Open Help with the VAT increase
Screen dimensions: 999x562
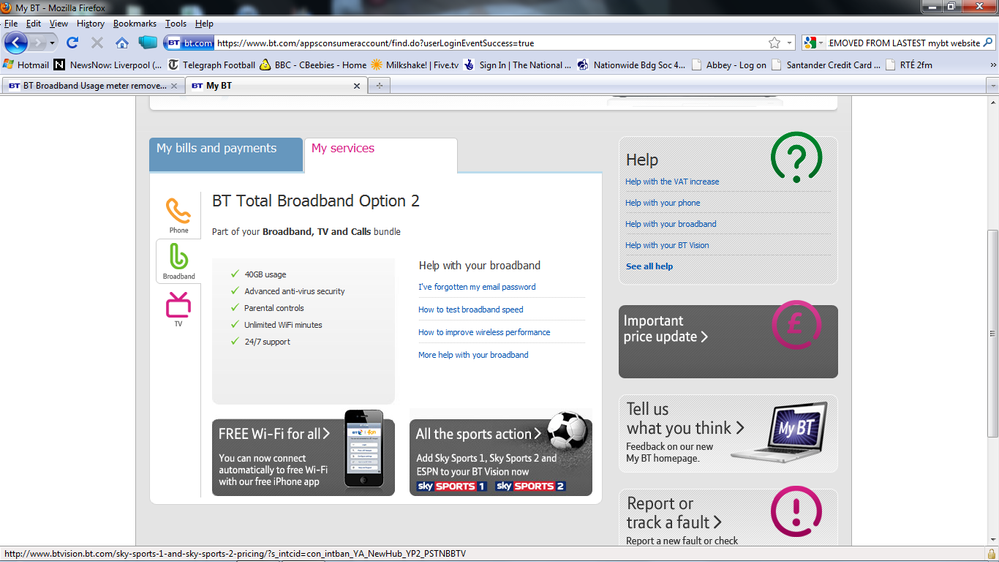point(672,182)
